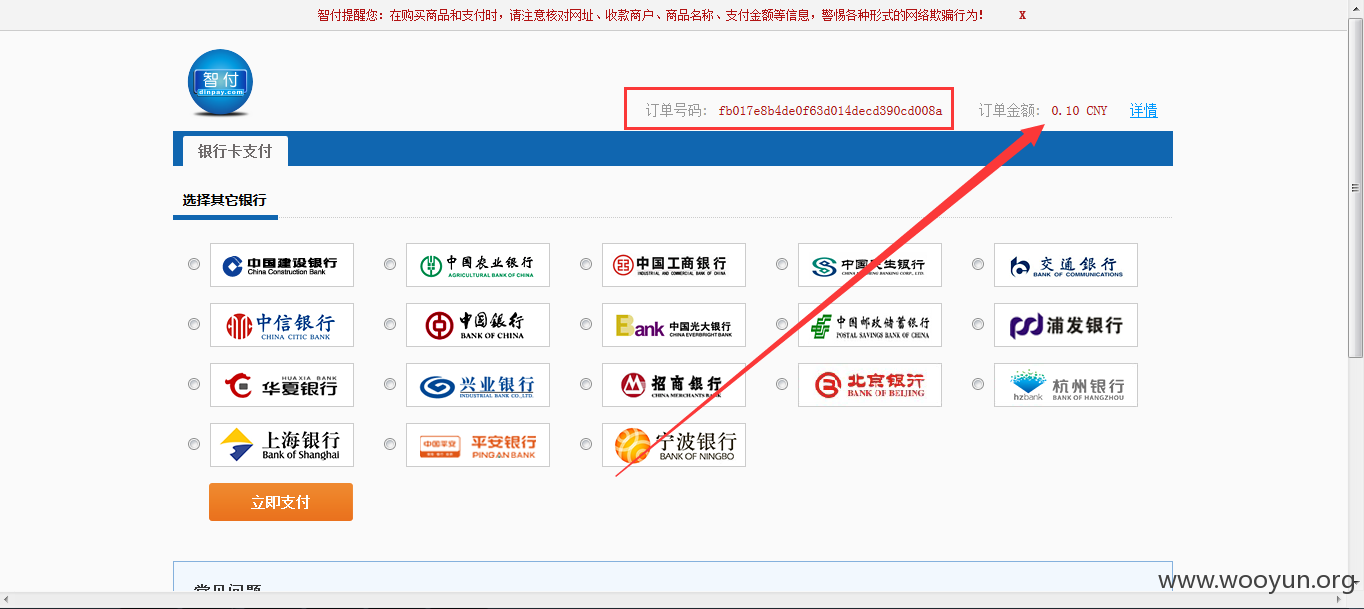Screen dimensions: 1364x609
Task: Select China Everbright Bank radio button
Action: pos(586,325)
